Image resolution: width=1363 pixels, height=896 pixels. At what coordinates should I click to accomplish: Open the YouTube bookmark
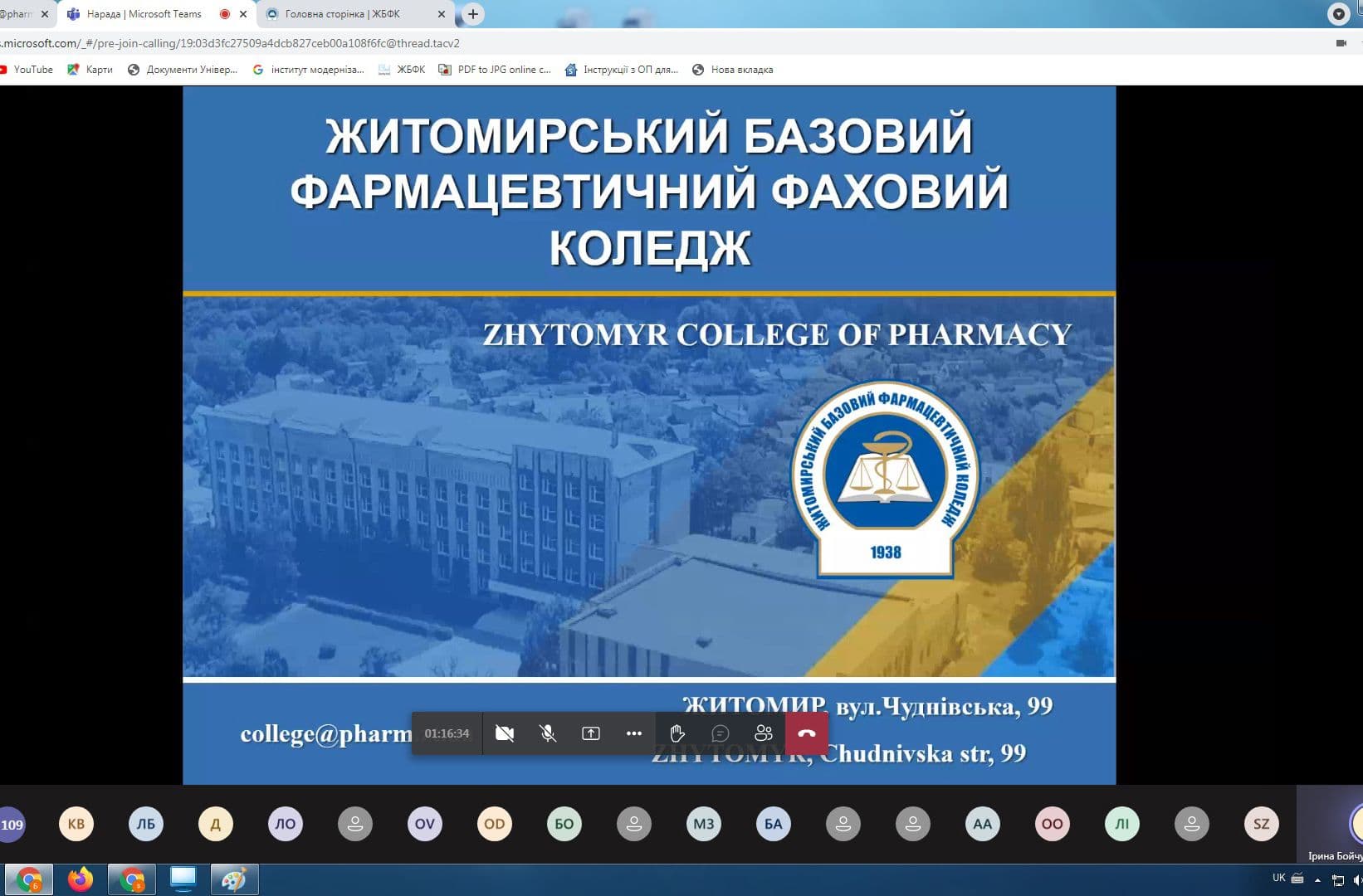[27, 70]
